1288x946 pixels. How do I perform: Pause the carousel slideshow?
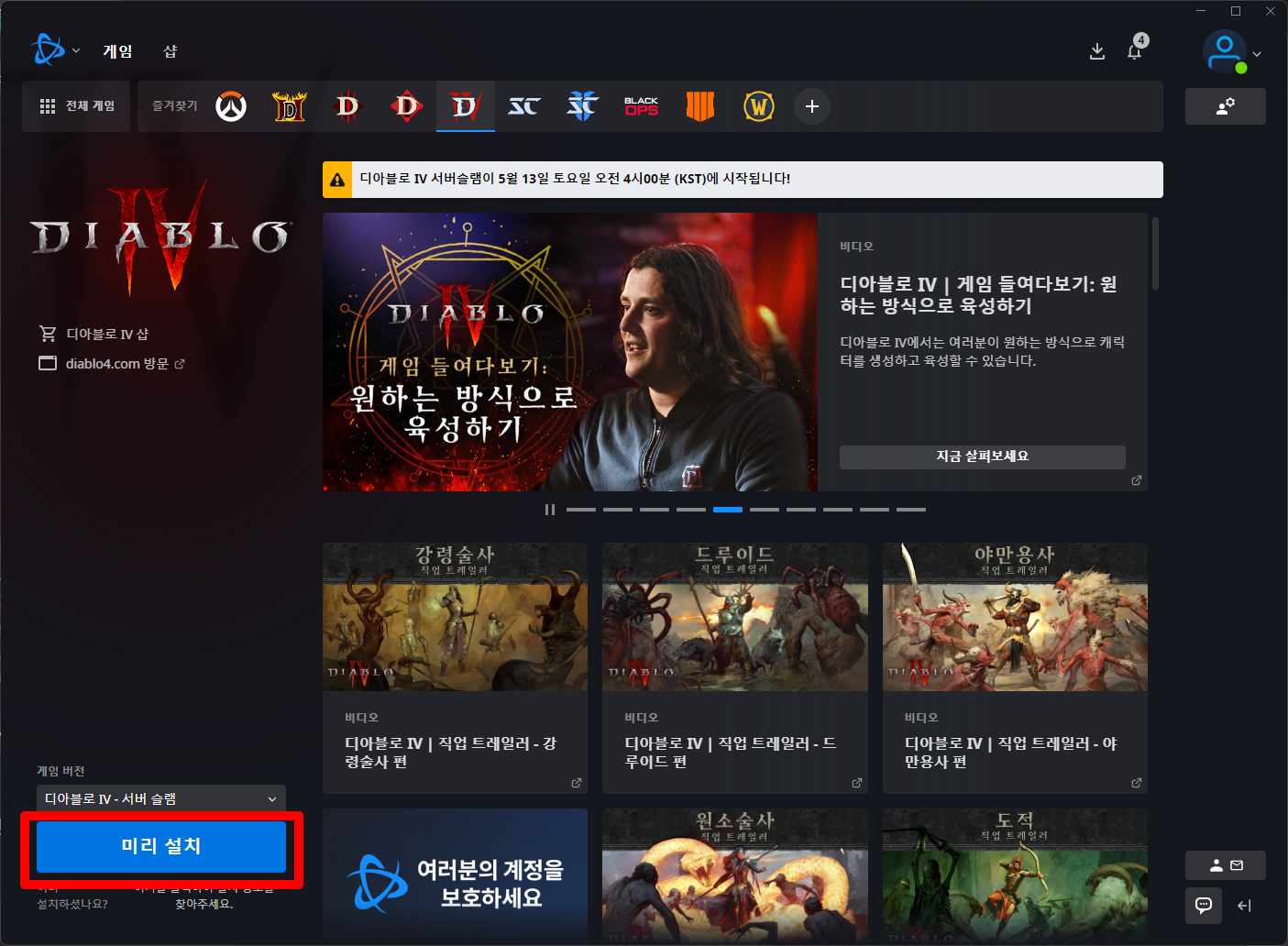[550, 510]
